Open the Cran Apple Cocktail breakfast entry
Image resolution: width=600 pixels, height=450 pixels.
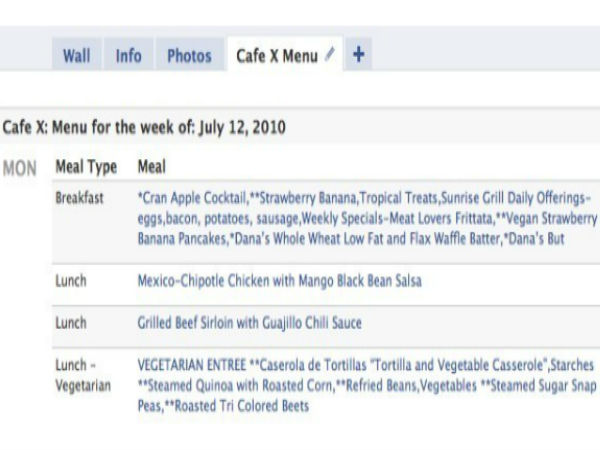pos(190,197)
